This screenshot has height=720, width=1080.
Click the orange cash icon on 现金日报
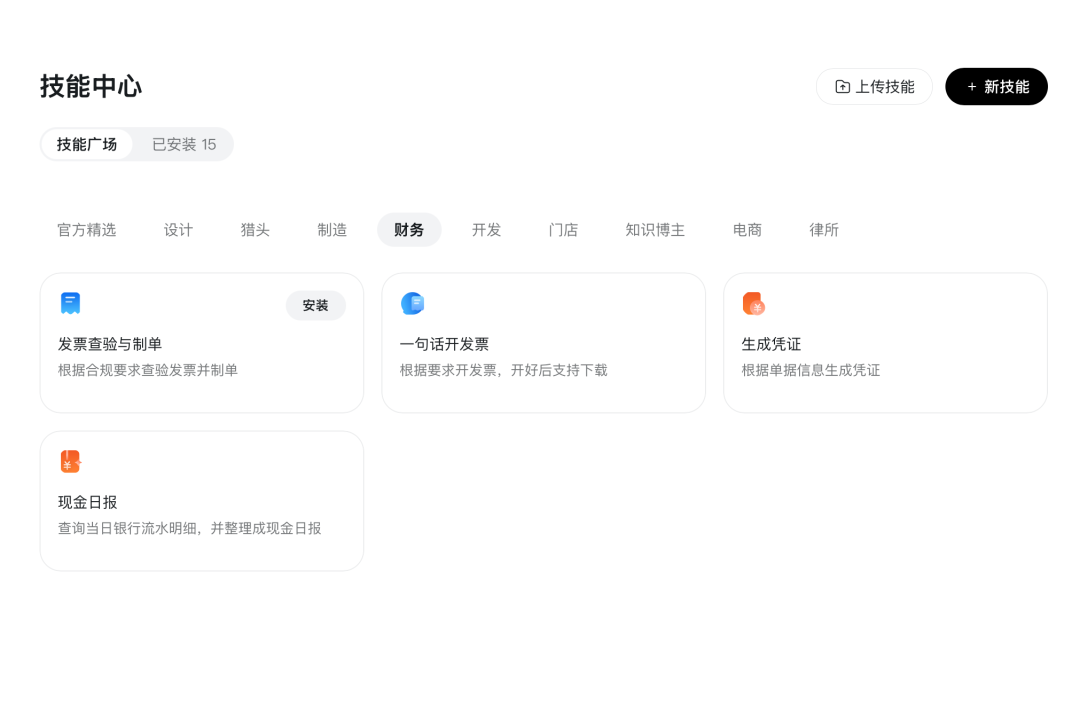tap(70, 462)
